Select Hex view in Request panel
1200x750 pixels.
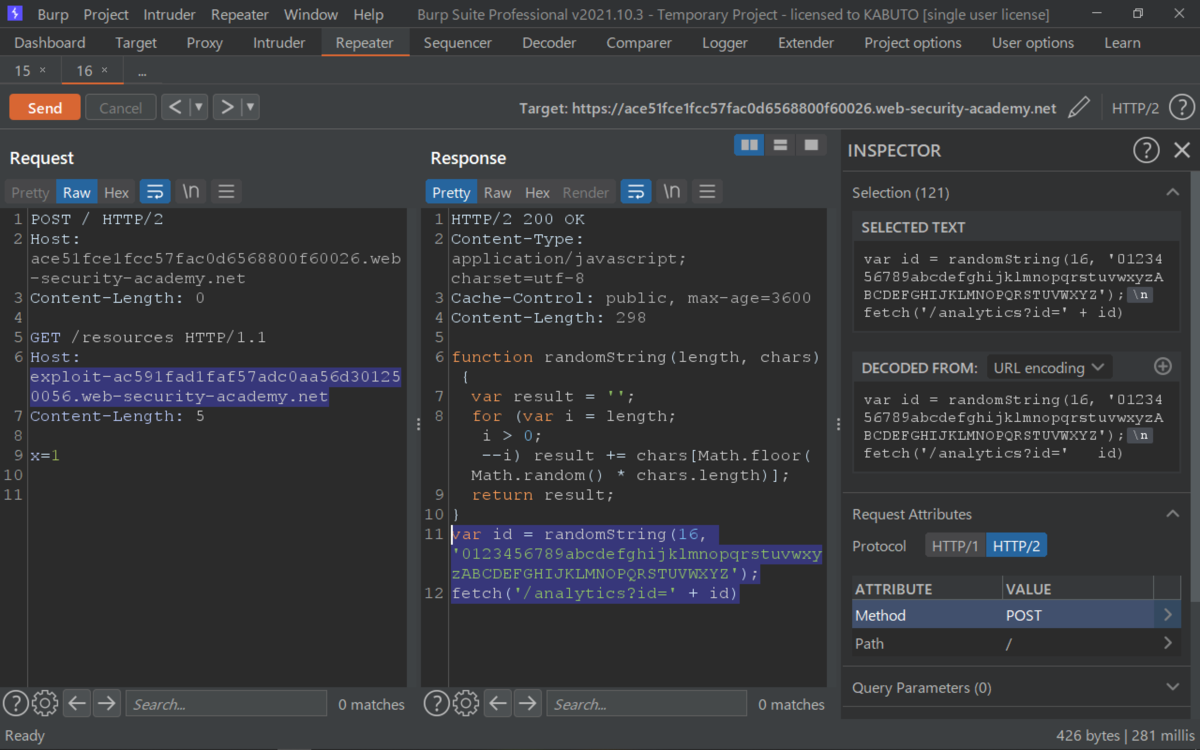click(117, 192)
